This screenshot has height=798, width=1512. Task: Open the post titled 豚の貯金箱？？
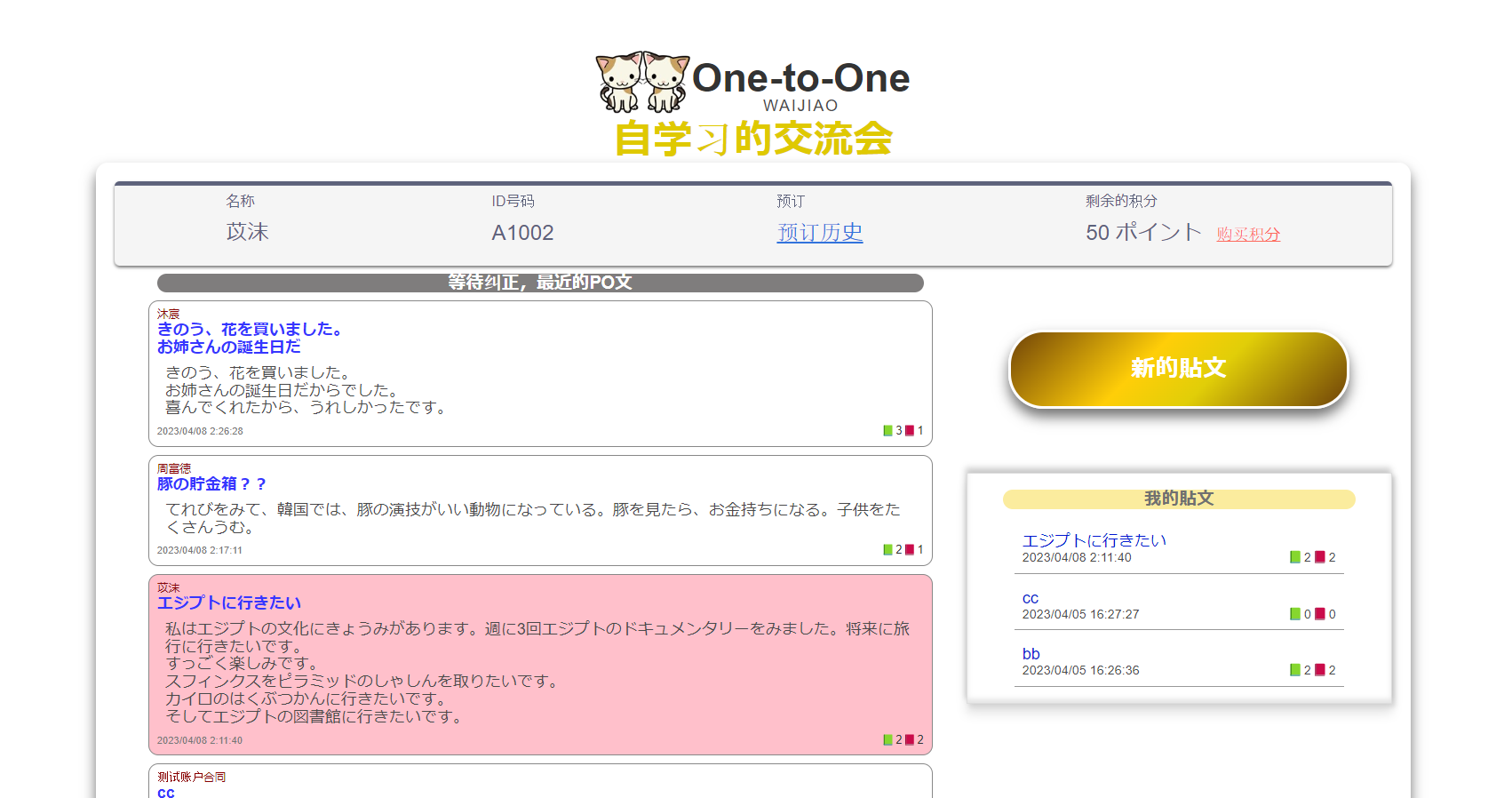211,484
